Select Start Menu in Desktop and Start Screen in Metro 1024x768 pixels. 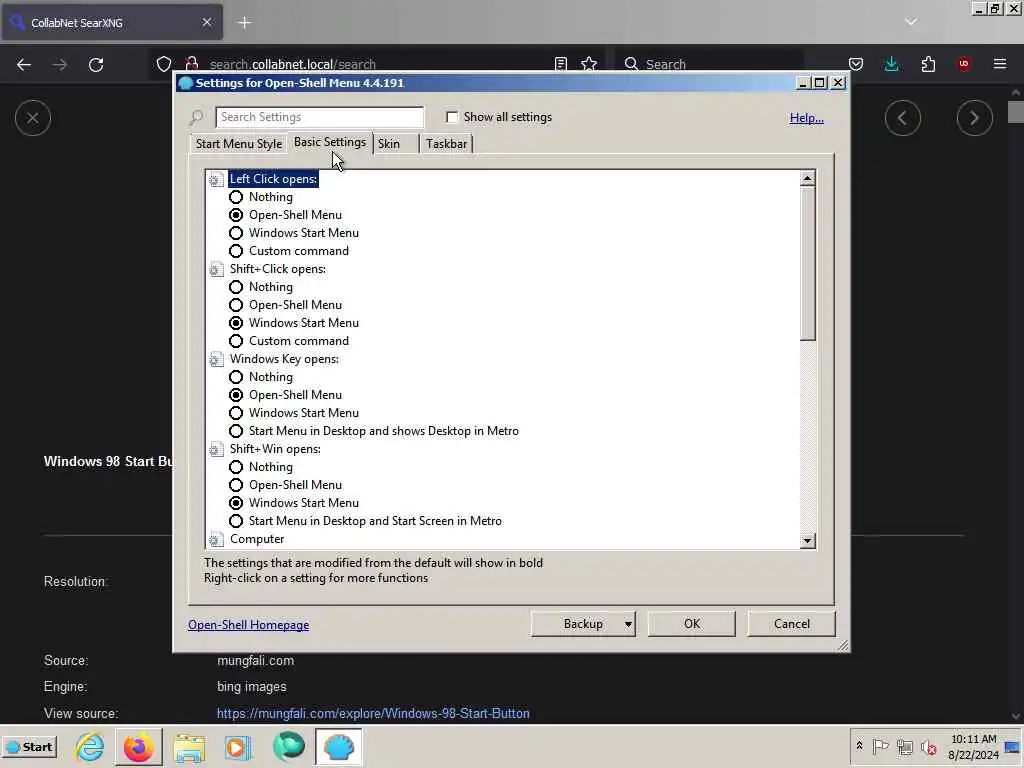[236, 521]
